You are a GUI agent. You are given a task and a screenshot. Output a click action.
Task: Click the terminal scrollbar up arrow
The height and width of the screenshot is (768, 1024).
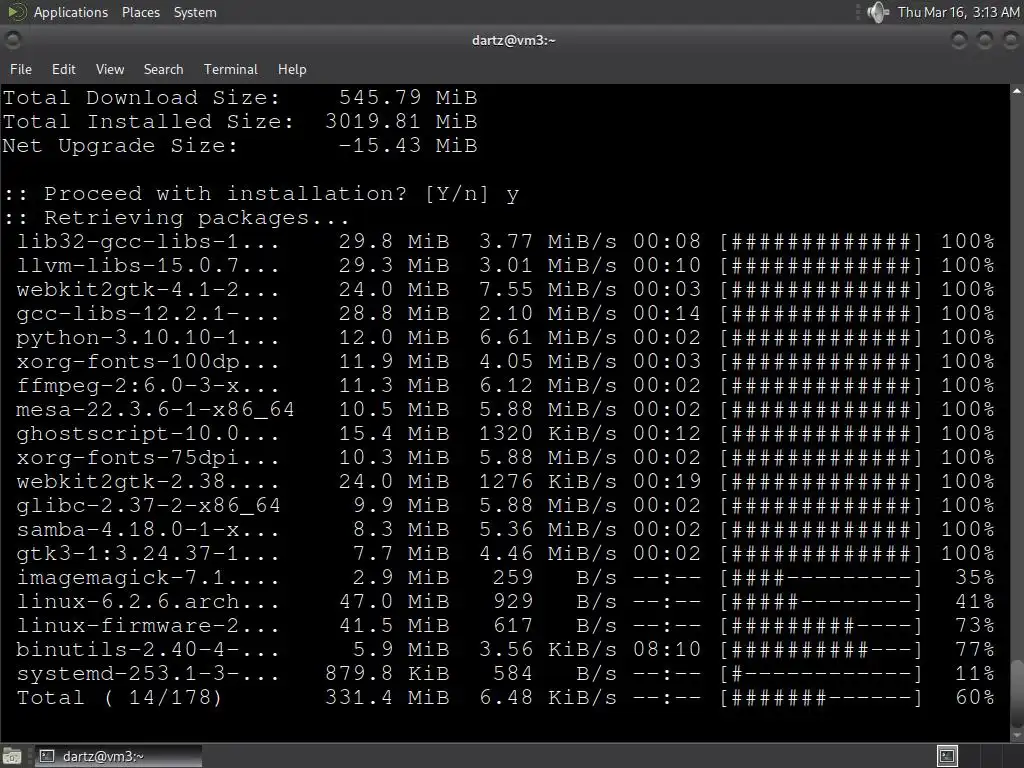click(x=1017, y=91)
